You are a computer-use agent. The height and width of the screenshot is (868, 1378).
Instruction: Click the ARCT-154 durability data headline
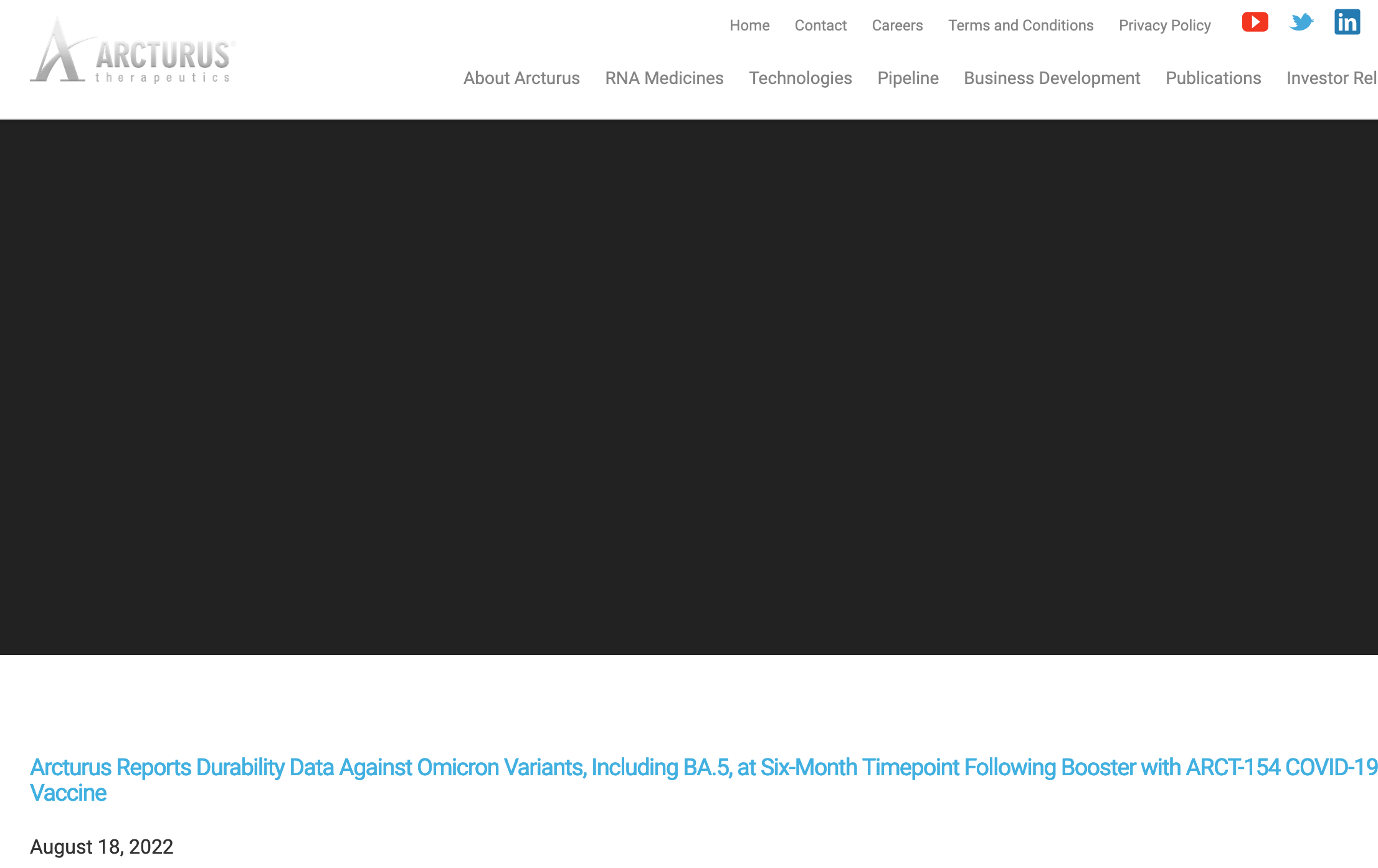703,780
